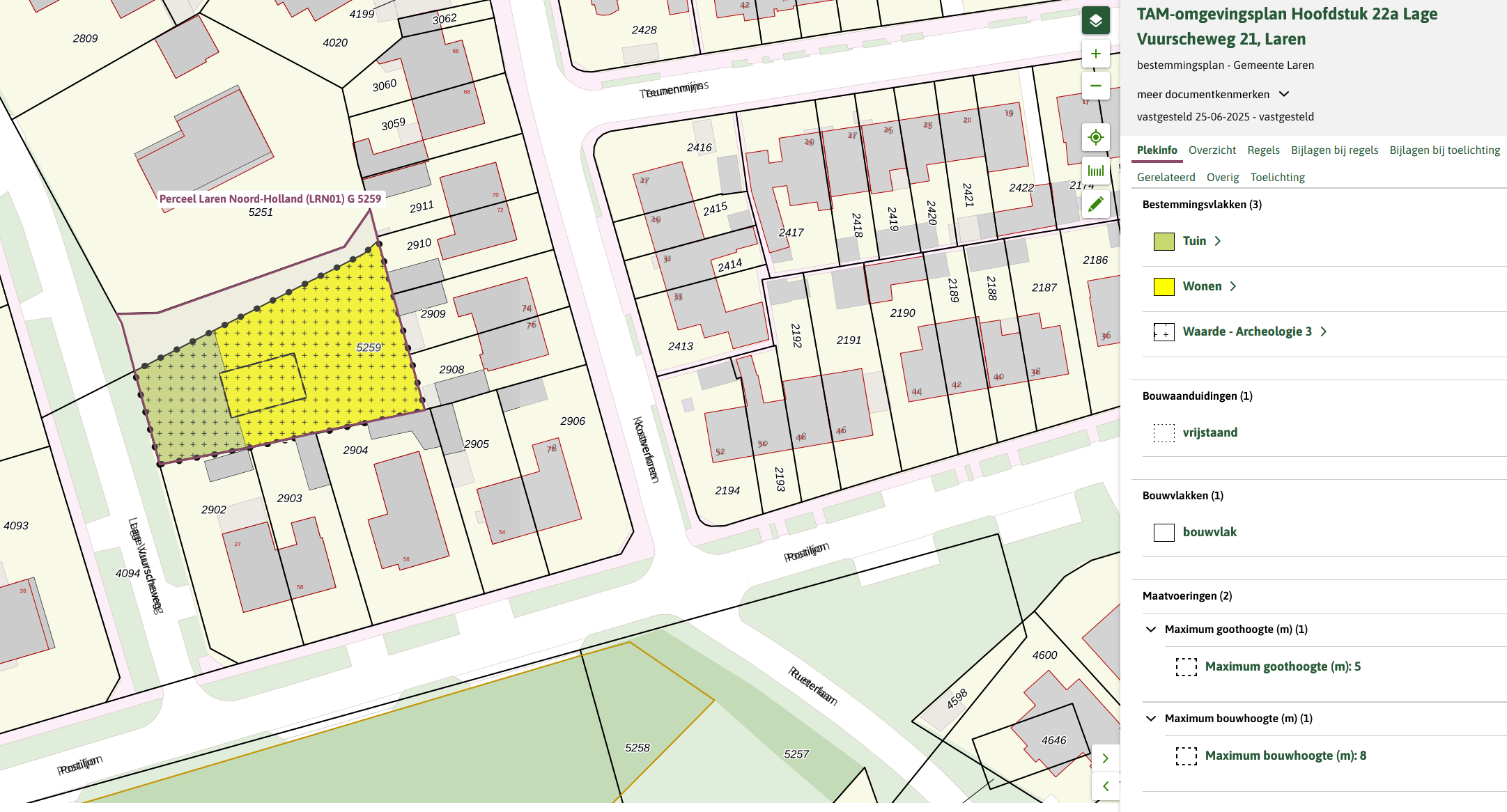
Task: Activate the measure ruler tool
Action: pyautogui.click(x=1095, y=171)
